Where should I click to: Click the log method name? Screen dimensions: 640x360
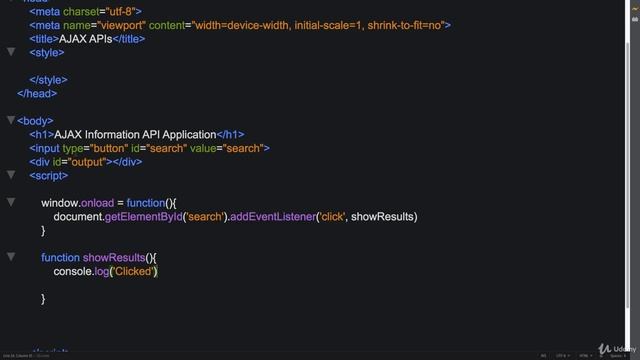(x=102, y=271)
